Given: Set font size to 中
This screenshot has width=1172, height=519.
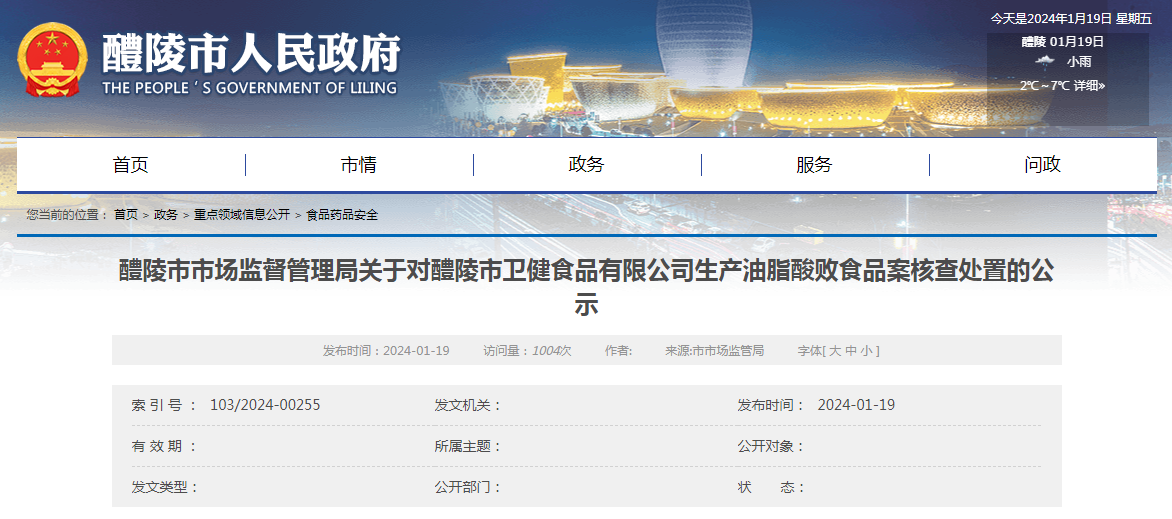Looking at the screenshot, I should (851, 351).
